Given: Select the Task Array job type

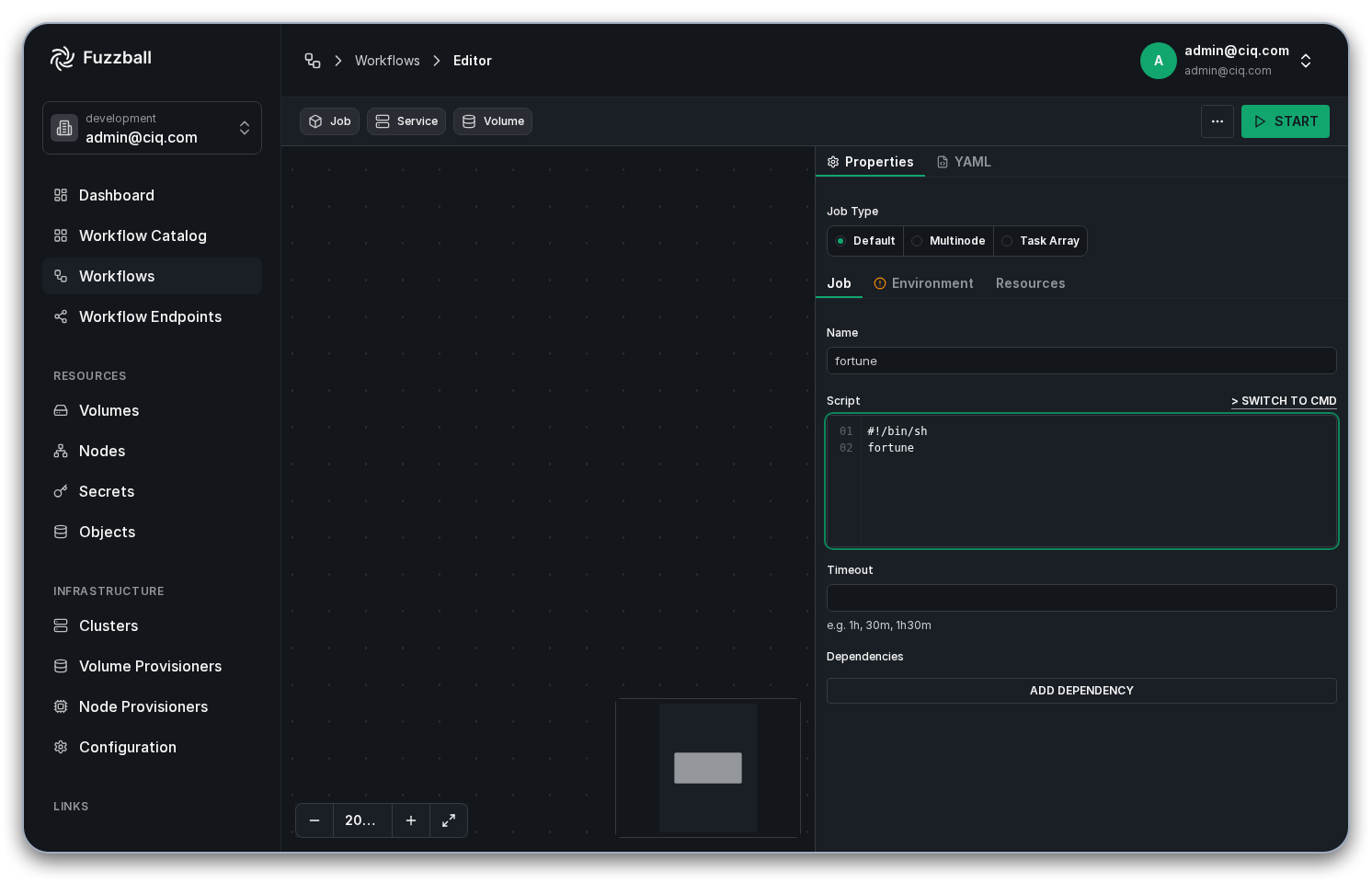Looking at the screenshot, I should pos(1040,241).
